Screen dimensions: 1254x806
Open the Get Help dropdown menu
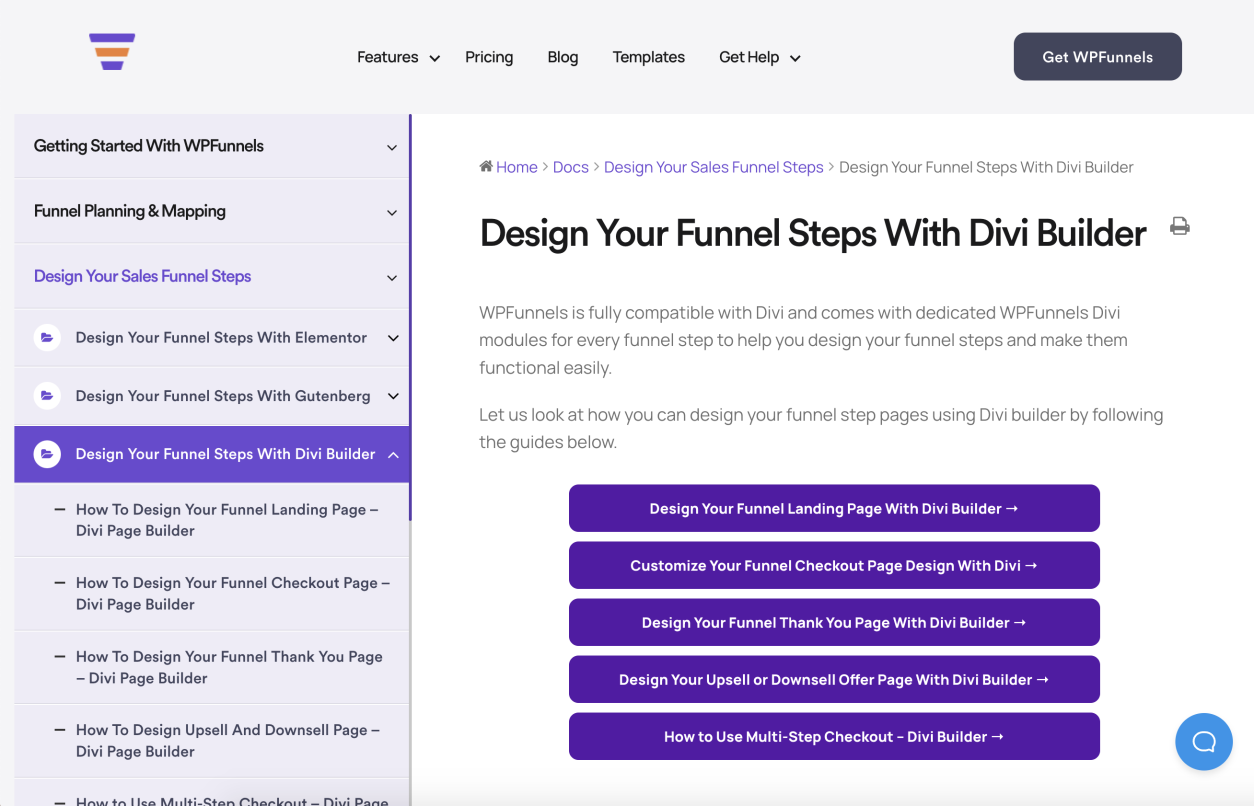759,57
